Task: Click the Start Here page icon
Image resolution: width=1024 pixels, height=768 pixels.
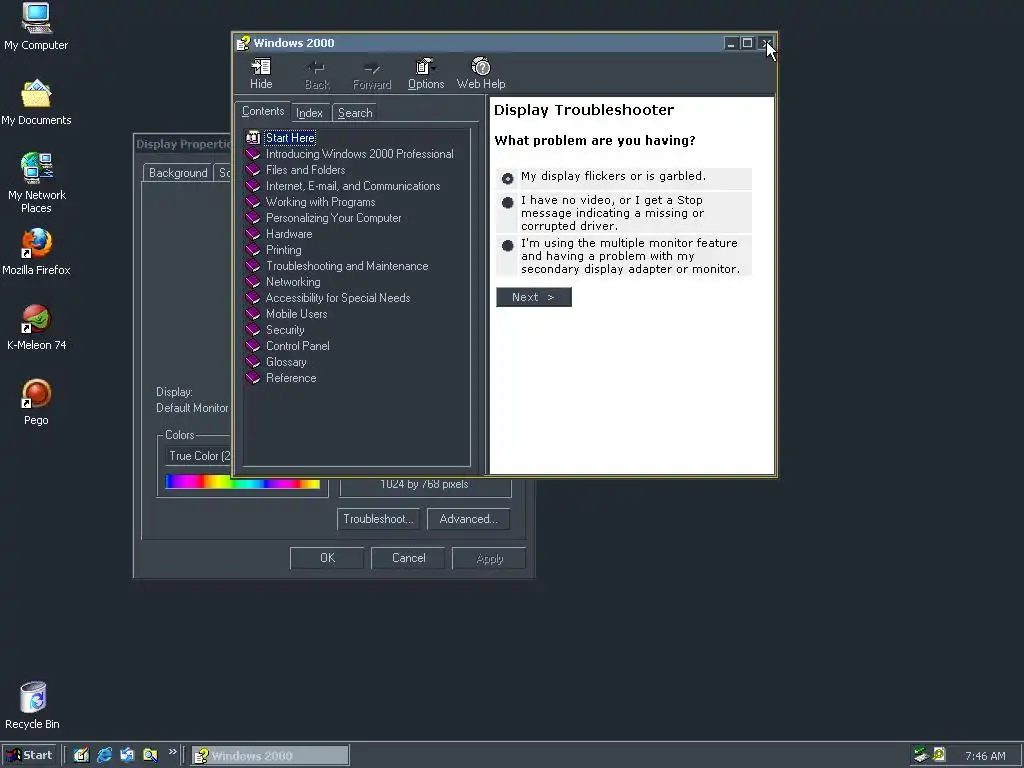Action: tap(253, 138)
